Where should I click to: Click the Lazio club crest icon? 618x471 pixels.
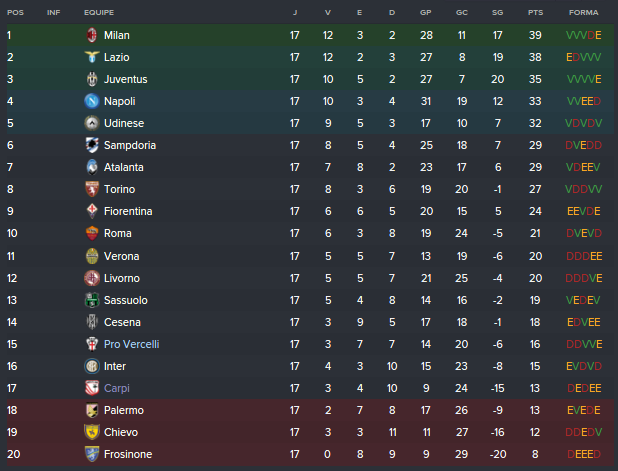(92, 57)
